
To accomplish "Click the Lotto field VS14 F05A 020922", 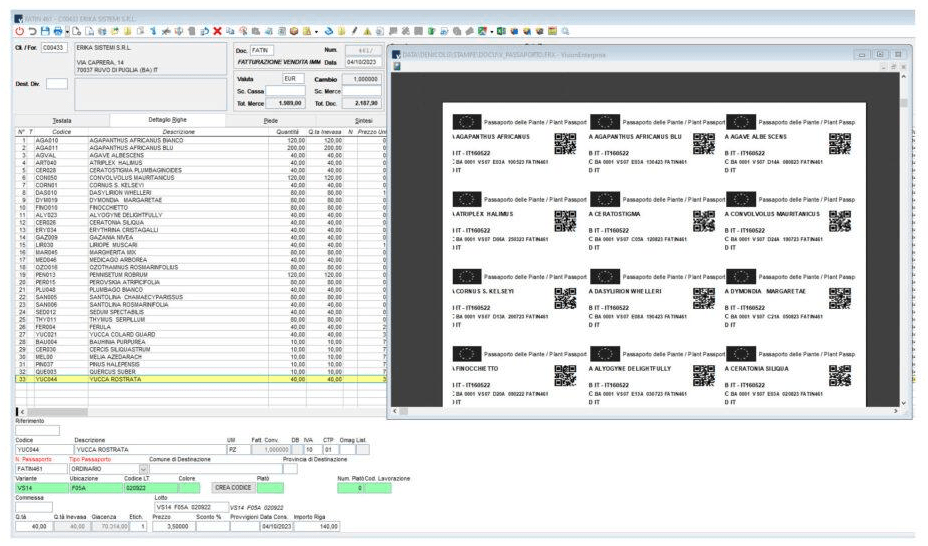I will (x=191, y=508).
